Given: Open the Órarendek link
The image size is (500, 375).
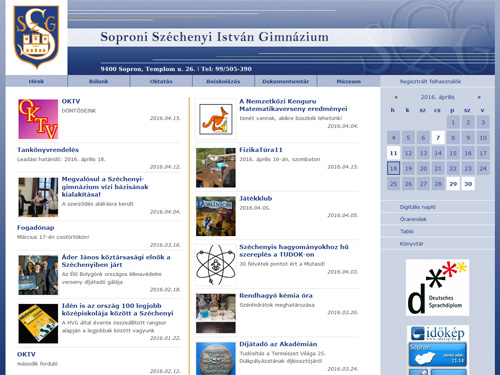Looking at the screenshot, I should (x=413, y=219).
